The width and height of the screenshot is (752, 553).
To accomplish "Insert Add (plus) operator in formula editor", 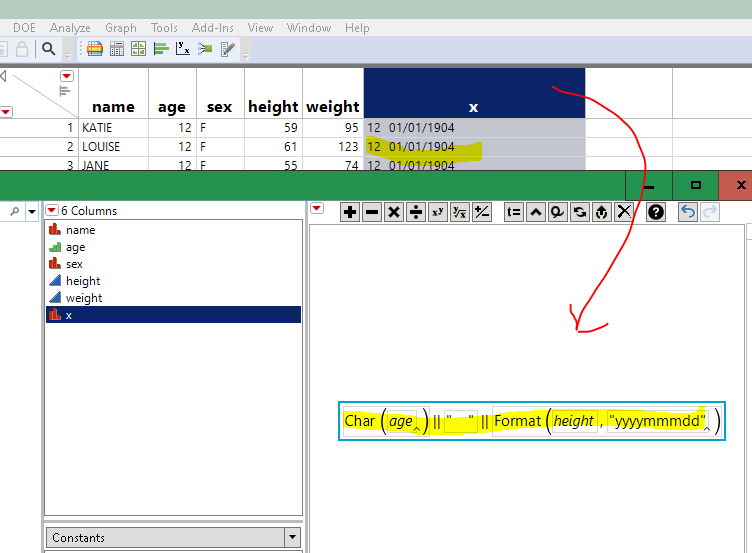I will [350, 212].
